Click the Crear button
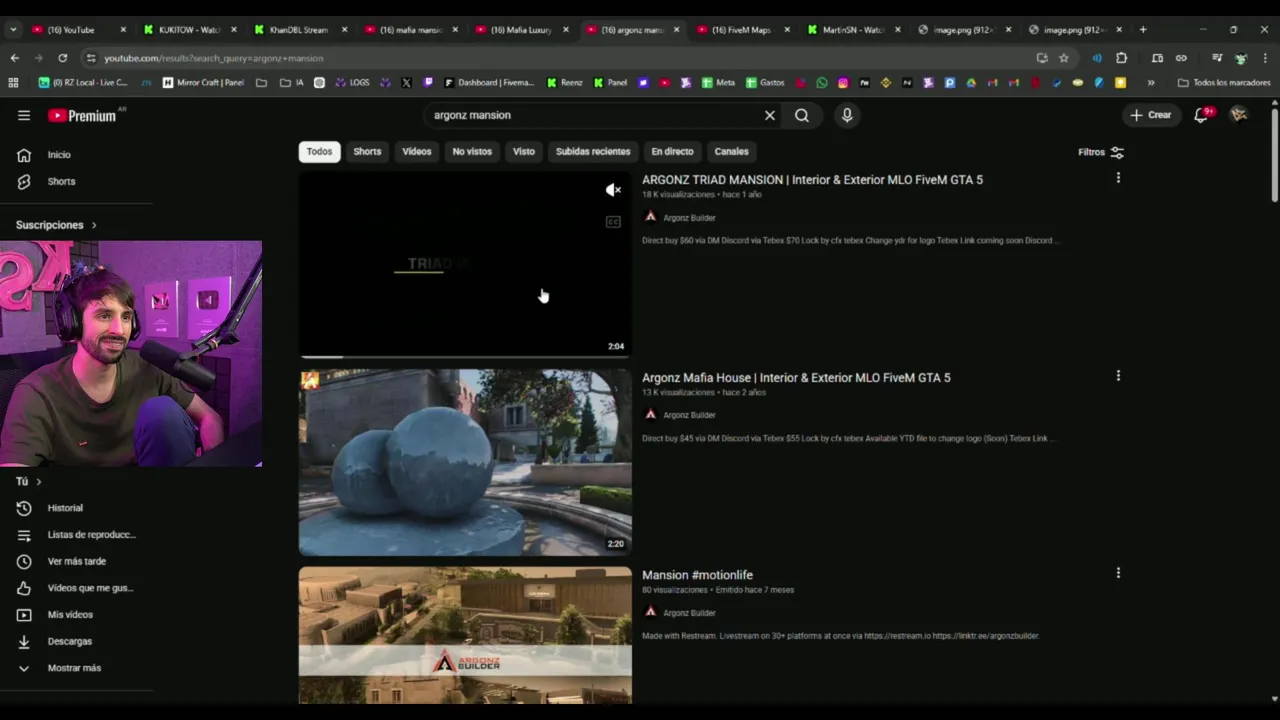 point(1150,115)
